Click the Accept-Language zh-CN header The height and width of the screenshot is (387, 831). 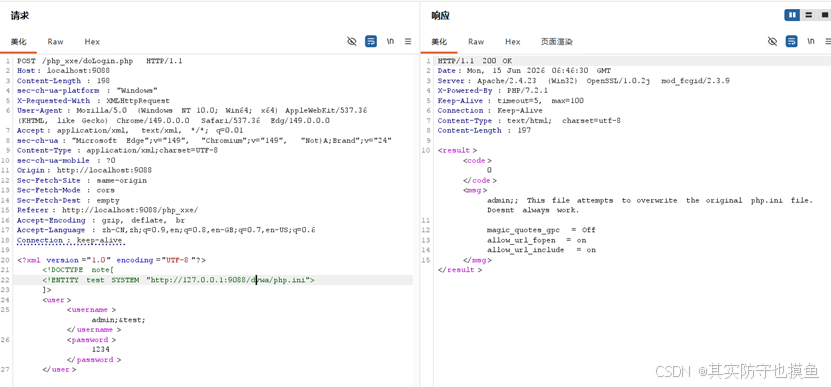coord(166,230)
